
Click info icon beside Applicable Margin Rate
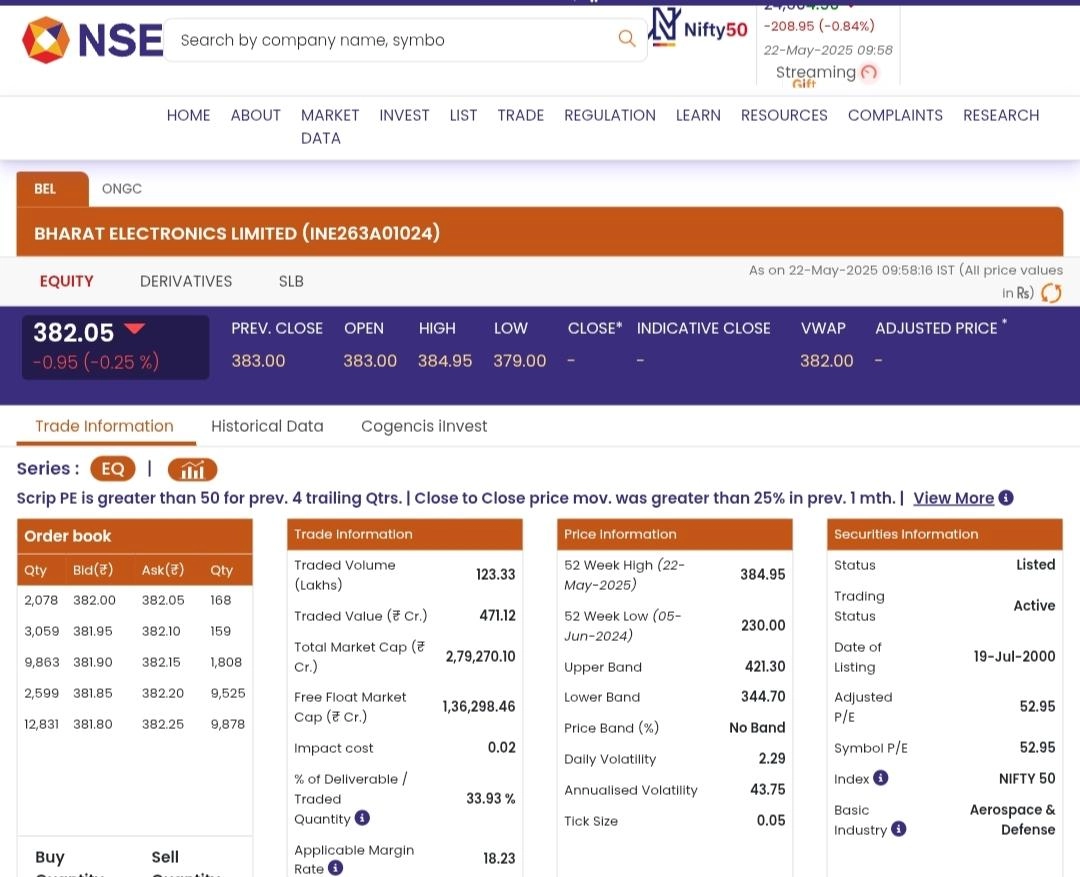click(335, 868)
